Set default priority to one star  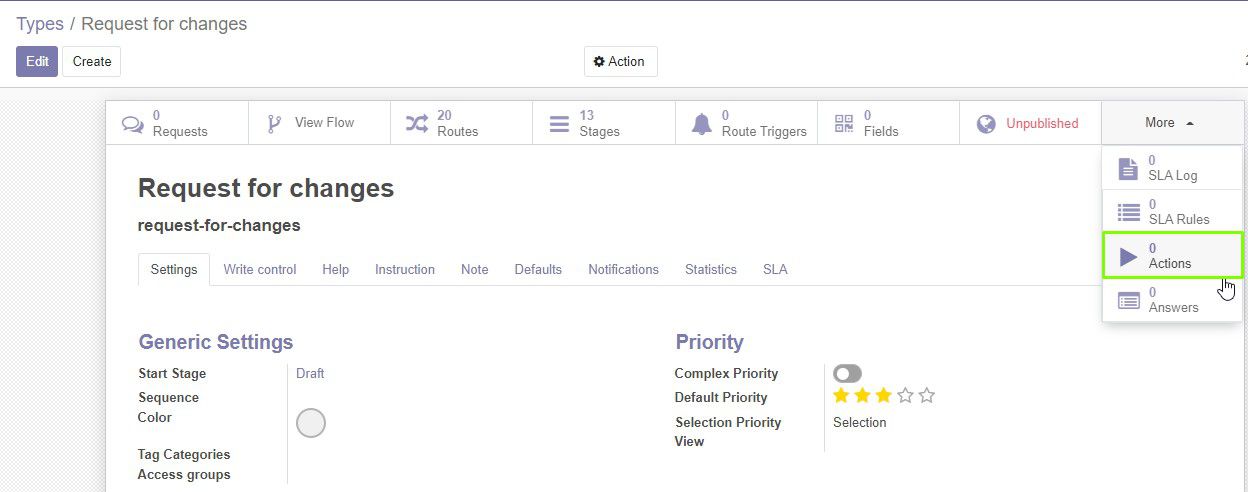click(842, 396)
